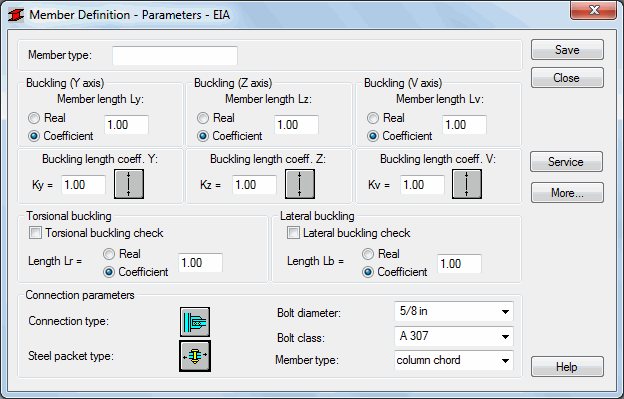Enable the Lateral buckling check

(293, 233)
